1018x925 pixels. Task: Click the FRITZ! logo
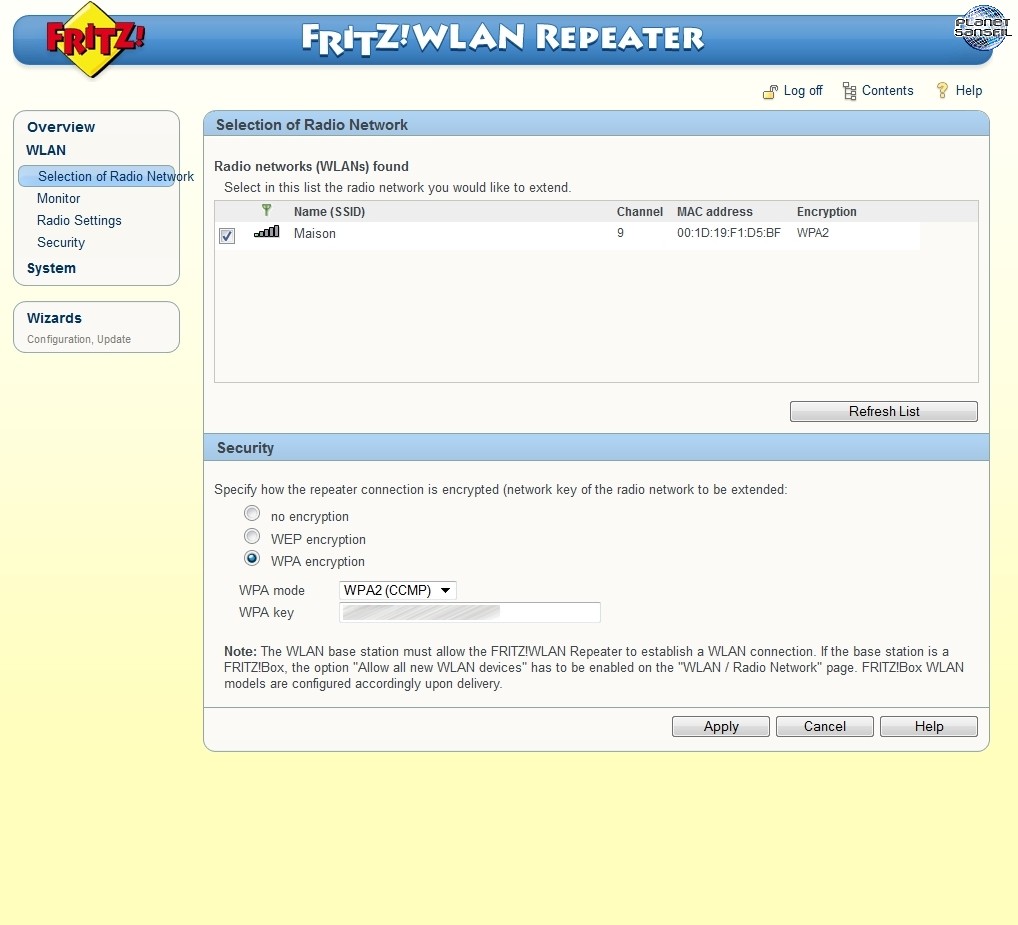(x=95, y=39)
